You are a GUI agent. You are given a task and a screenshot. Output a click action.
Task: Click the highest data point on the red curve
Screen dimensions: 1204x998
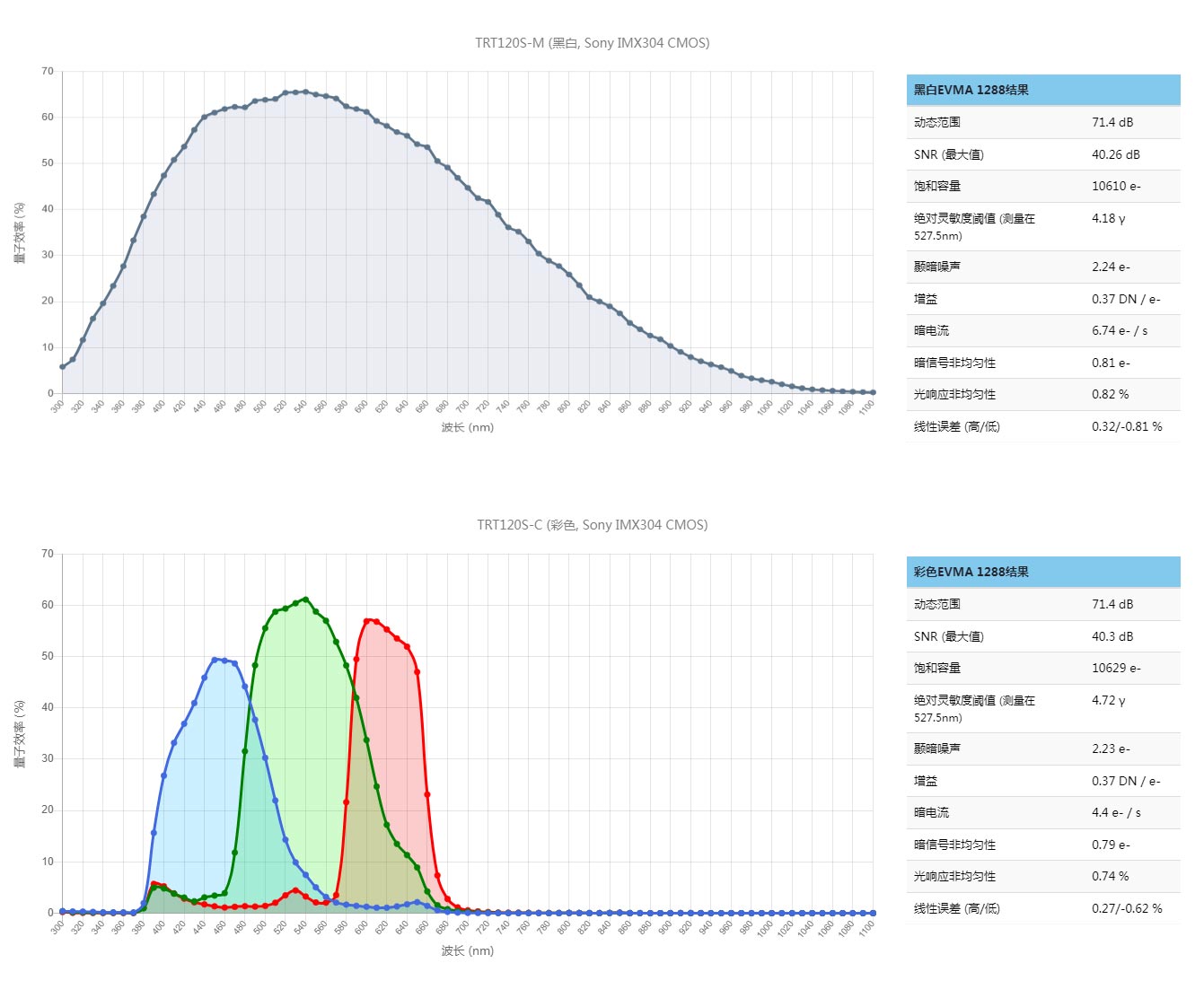tap(367, 620)
